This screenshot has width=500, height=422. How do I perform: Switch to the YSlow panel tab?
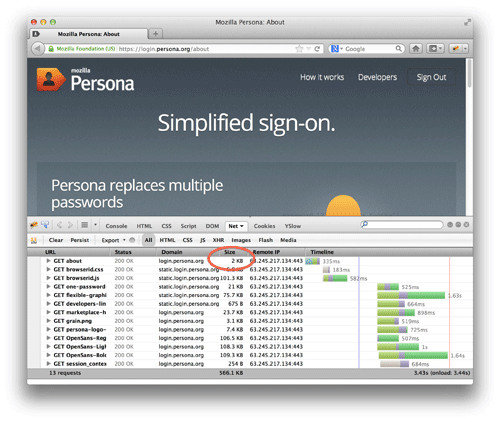293,226
